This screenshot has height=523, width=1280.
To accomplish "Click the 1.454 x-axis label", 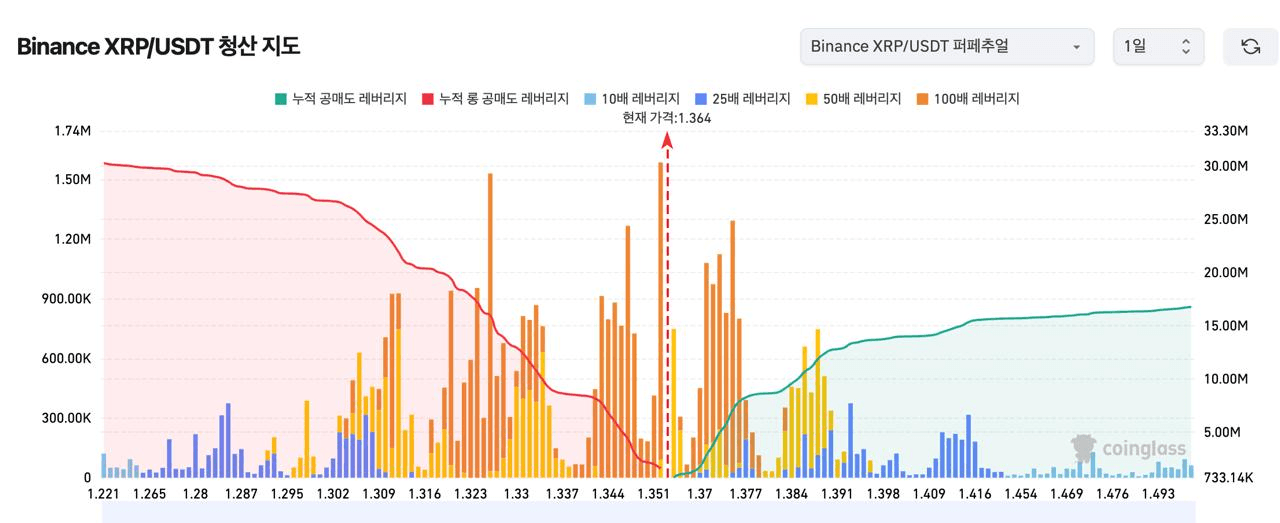I will click(1021, 494).
